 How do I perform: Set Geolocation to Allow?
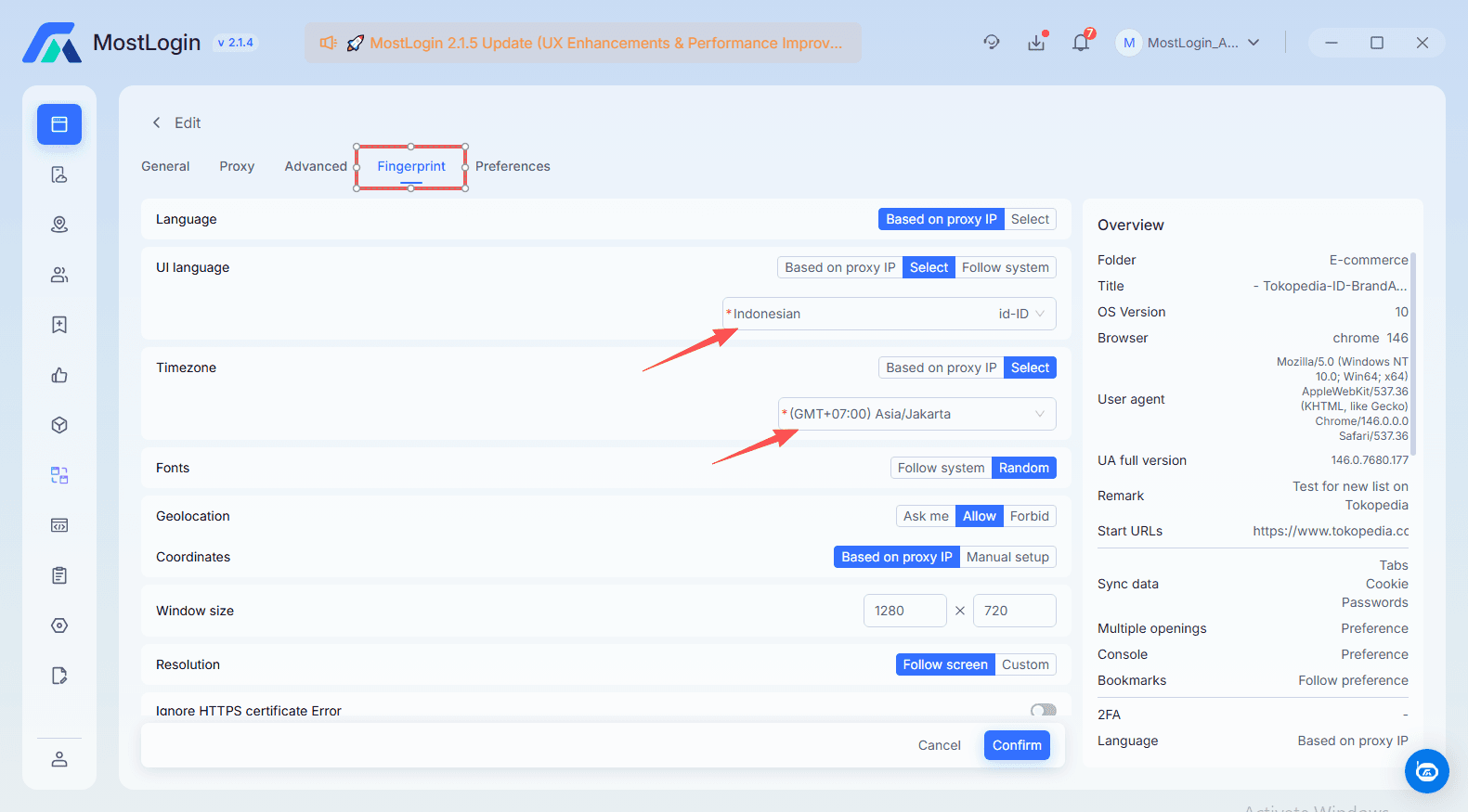pyautogui.click(x=980, y=516)
